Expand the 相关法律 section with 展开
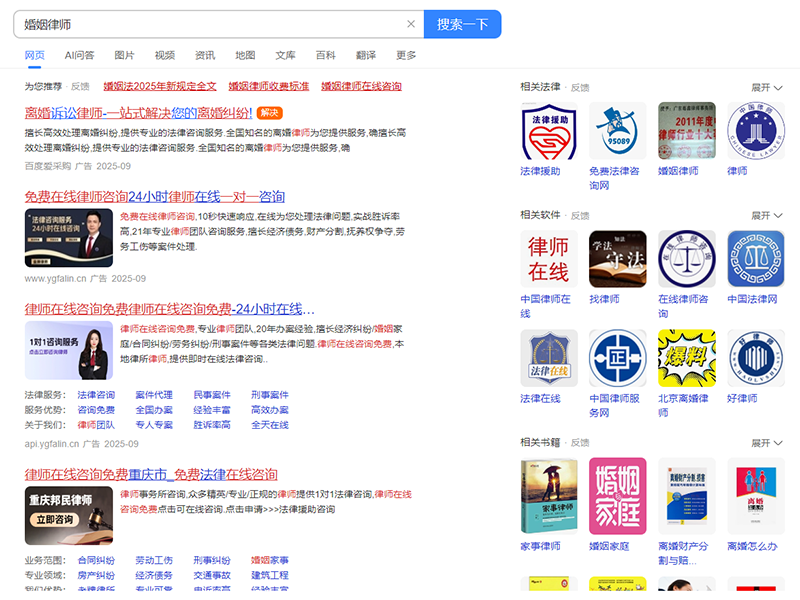 (766, 88)
